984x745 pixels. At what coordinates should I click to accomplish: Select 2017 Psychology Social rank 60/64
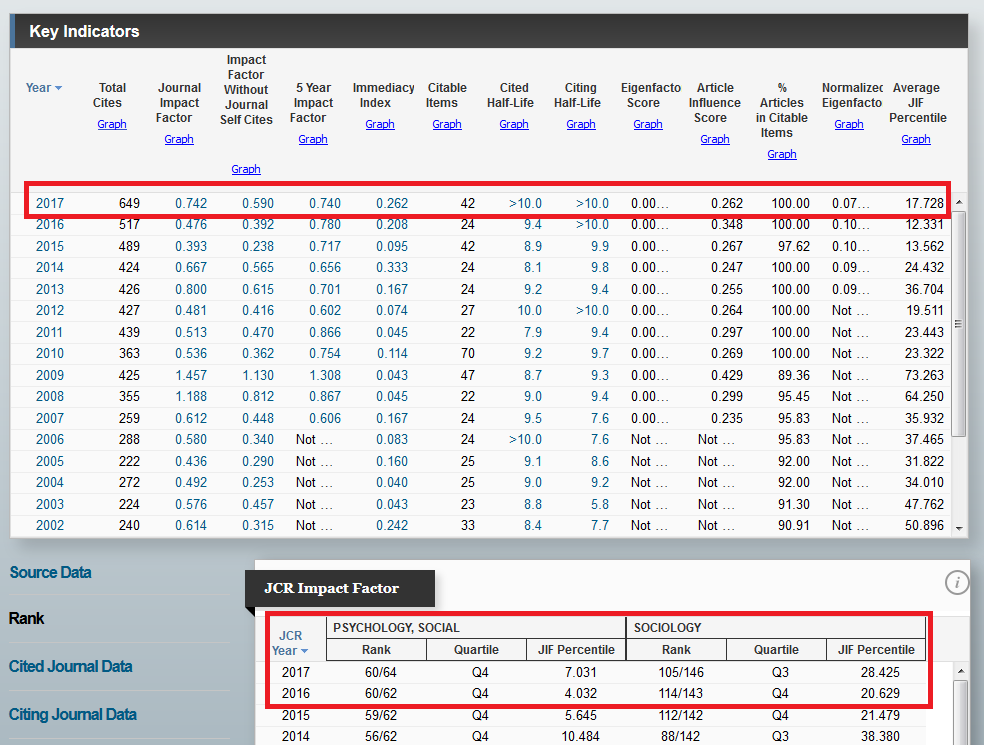(381, 672)
